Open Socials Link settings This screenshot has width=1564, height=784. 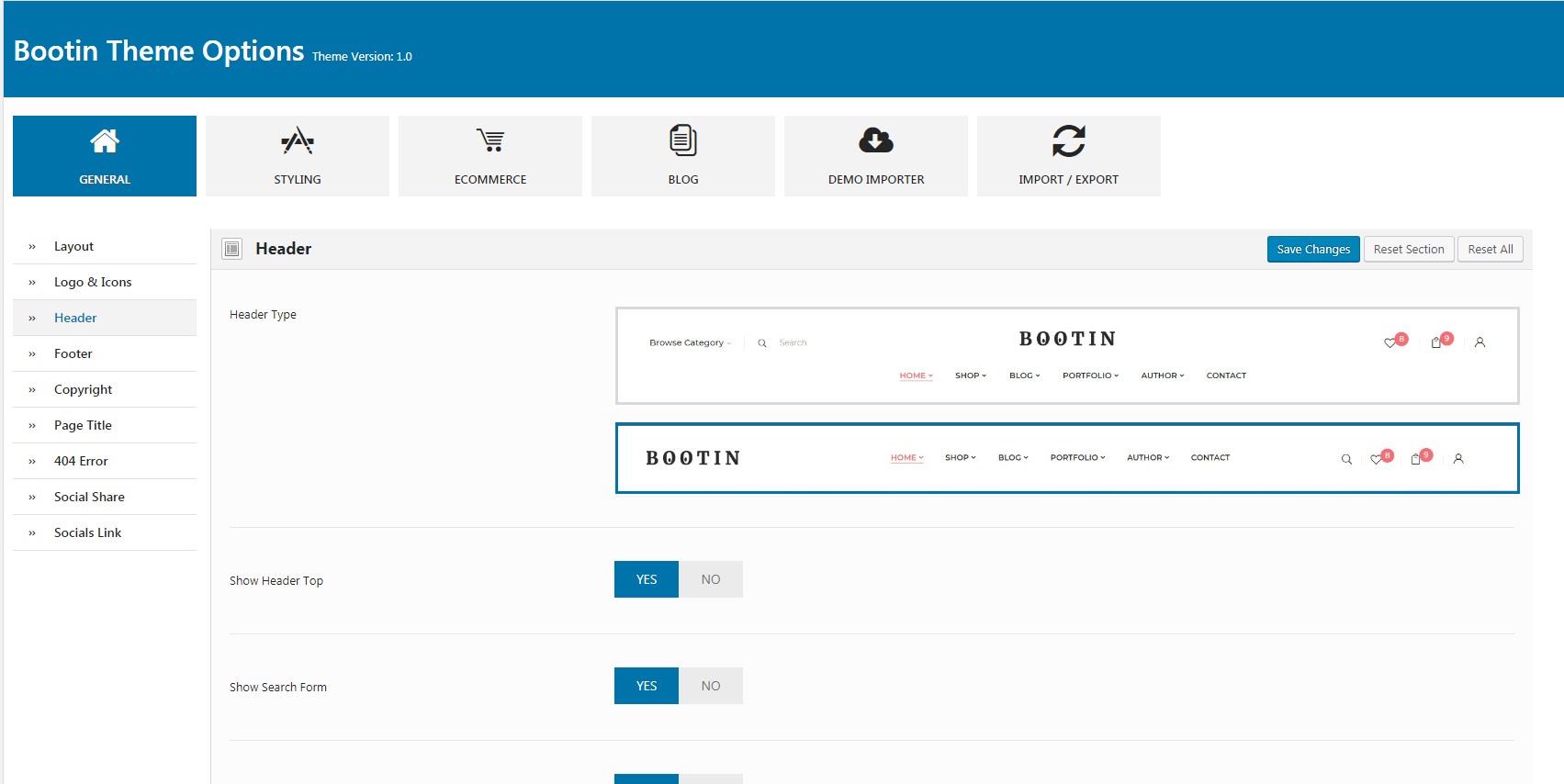[x=105, y=532]
